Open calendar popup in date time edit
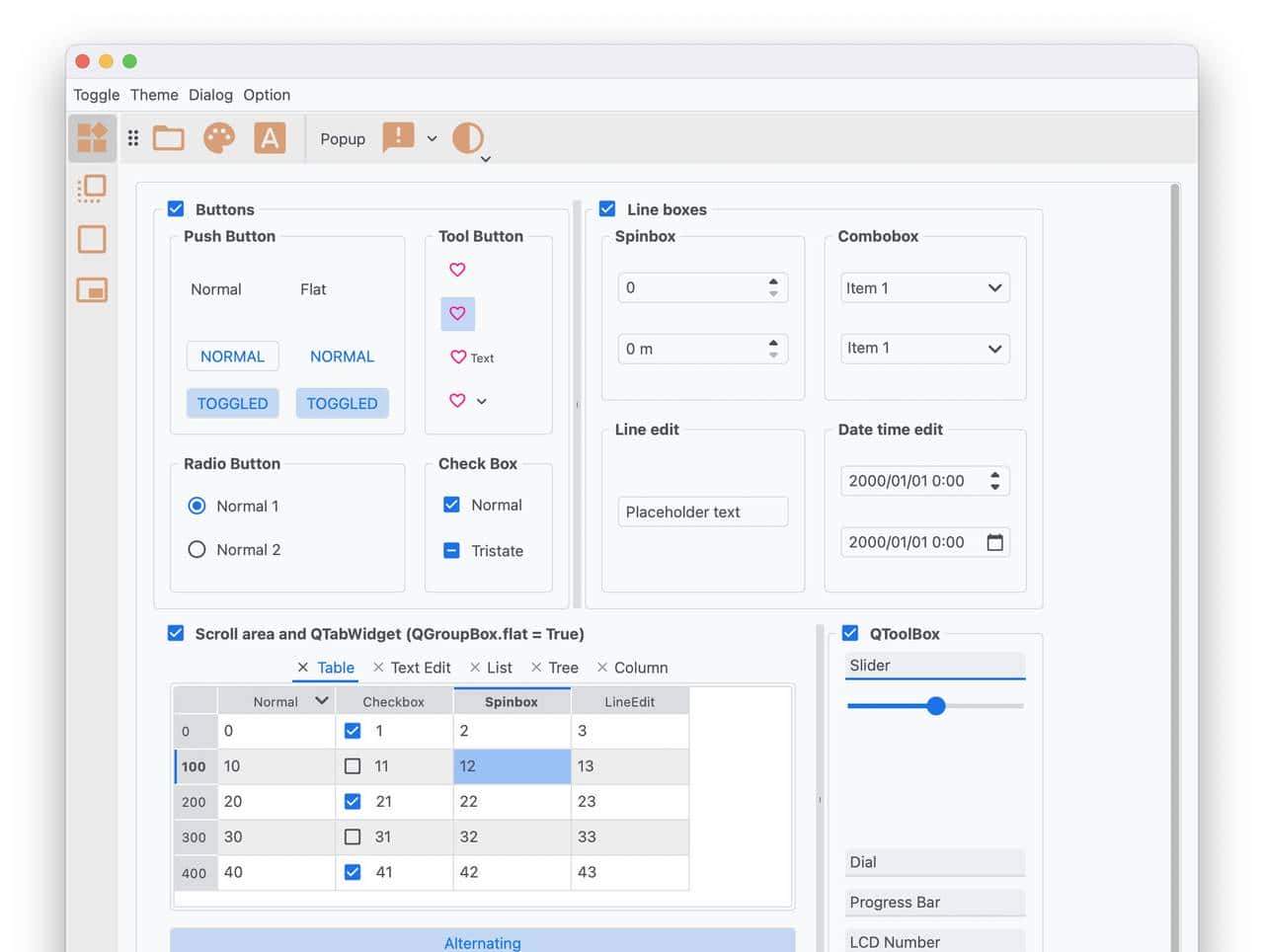Viewport: 1264px width, 952px height. 994,542
